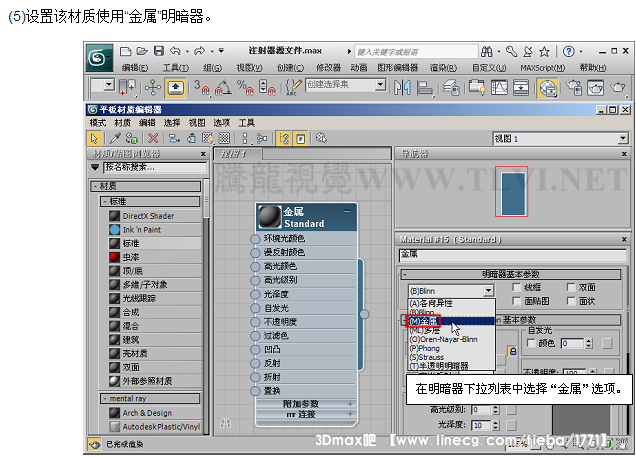This screenshot has height=457, width=636.
Task: Select Ink 'n Paint material
Action: pyautogui.click(x=155, y=230)
